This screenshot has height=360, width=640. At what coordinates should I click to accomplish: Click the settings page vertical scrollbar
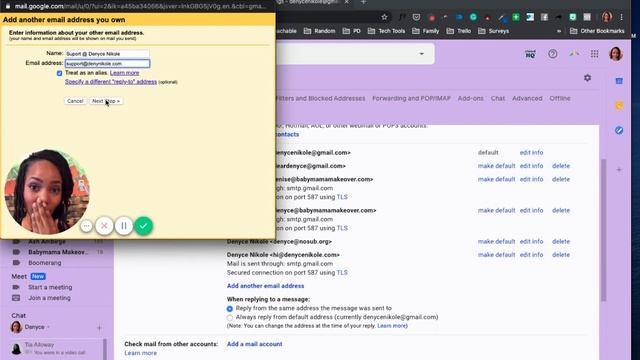pyautogui.click(x=604, y=231)
